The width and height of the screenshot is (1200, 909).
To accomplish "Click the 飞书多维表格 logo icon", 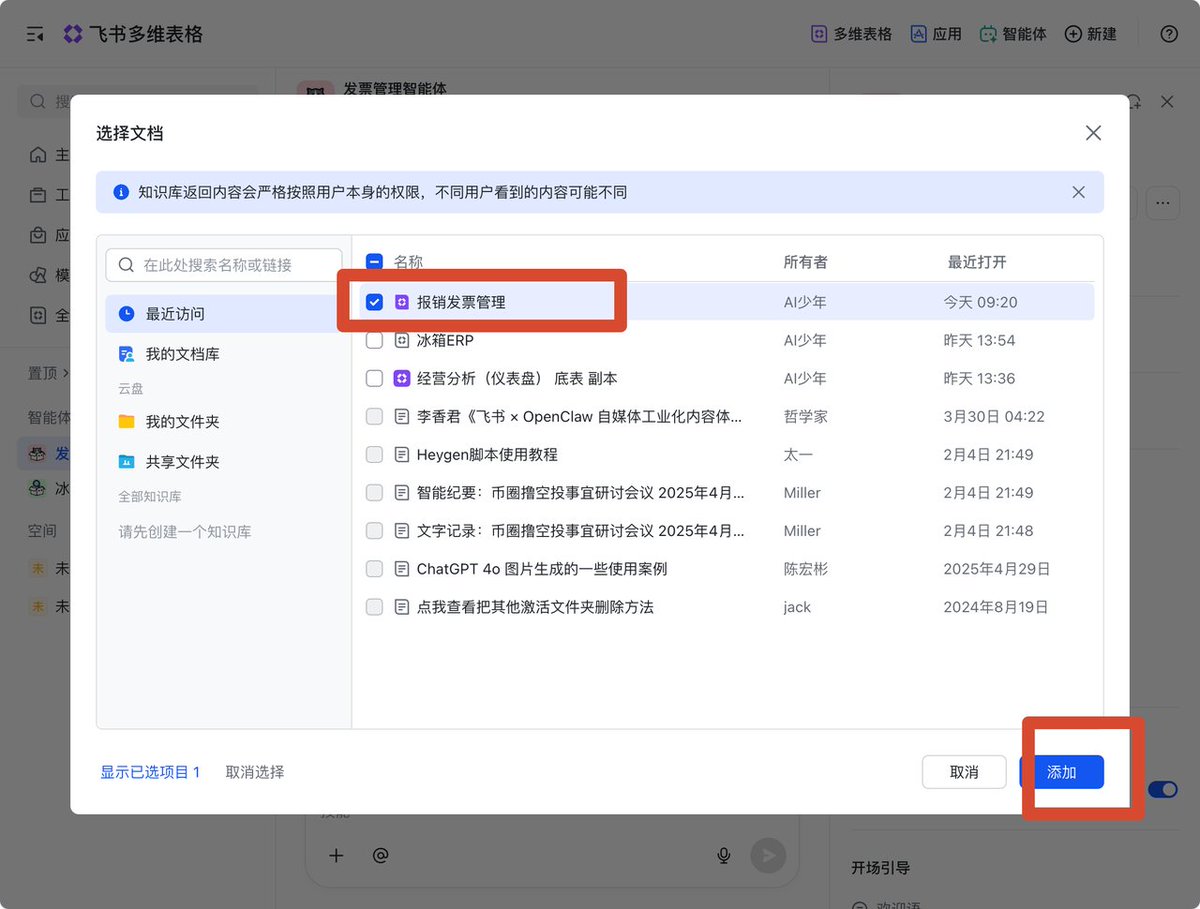I will point(73,34).
